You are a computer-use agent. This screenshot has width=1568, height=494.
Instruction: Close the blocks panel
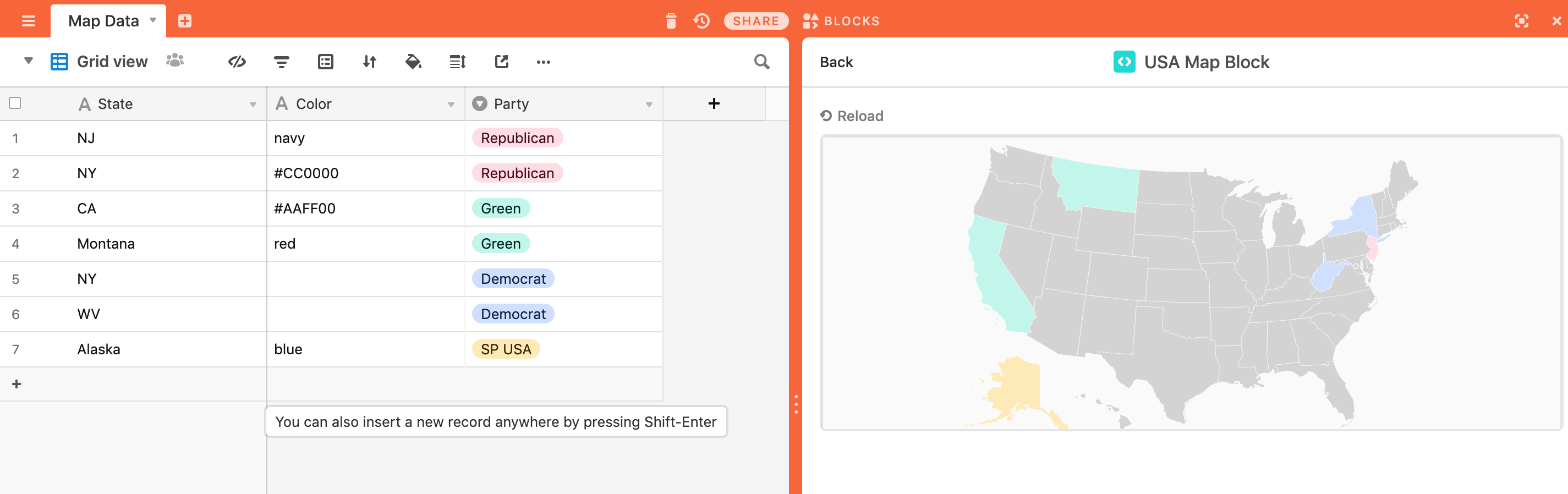point(1556,21)
